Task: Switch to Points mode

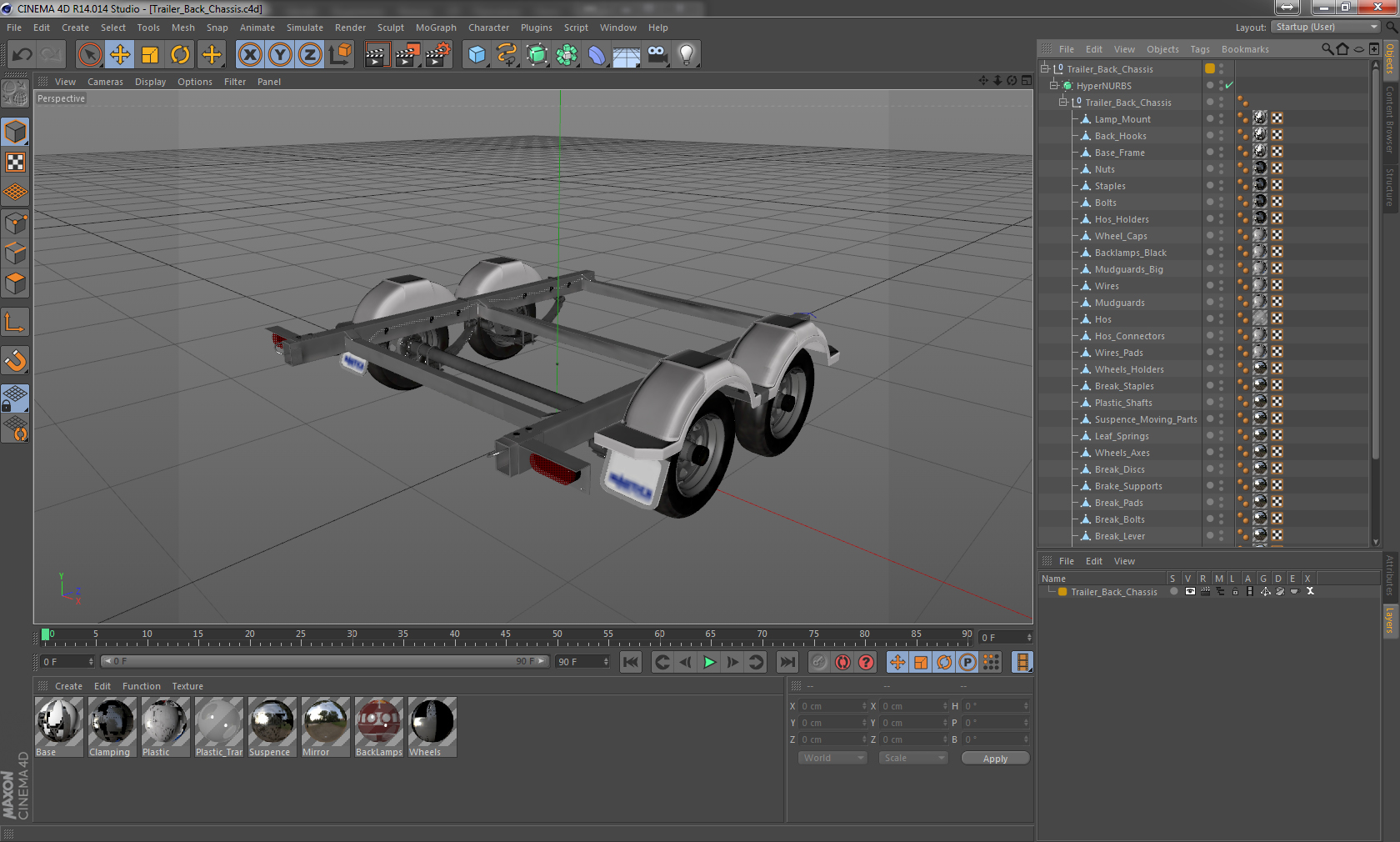Action: click(x=15, y=223)
